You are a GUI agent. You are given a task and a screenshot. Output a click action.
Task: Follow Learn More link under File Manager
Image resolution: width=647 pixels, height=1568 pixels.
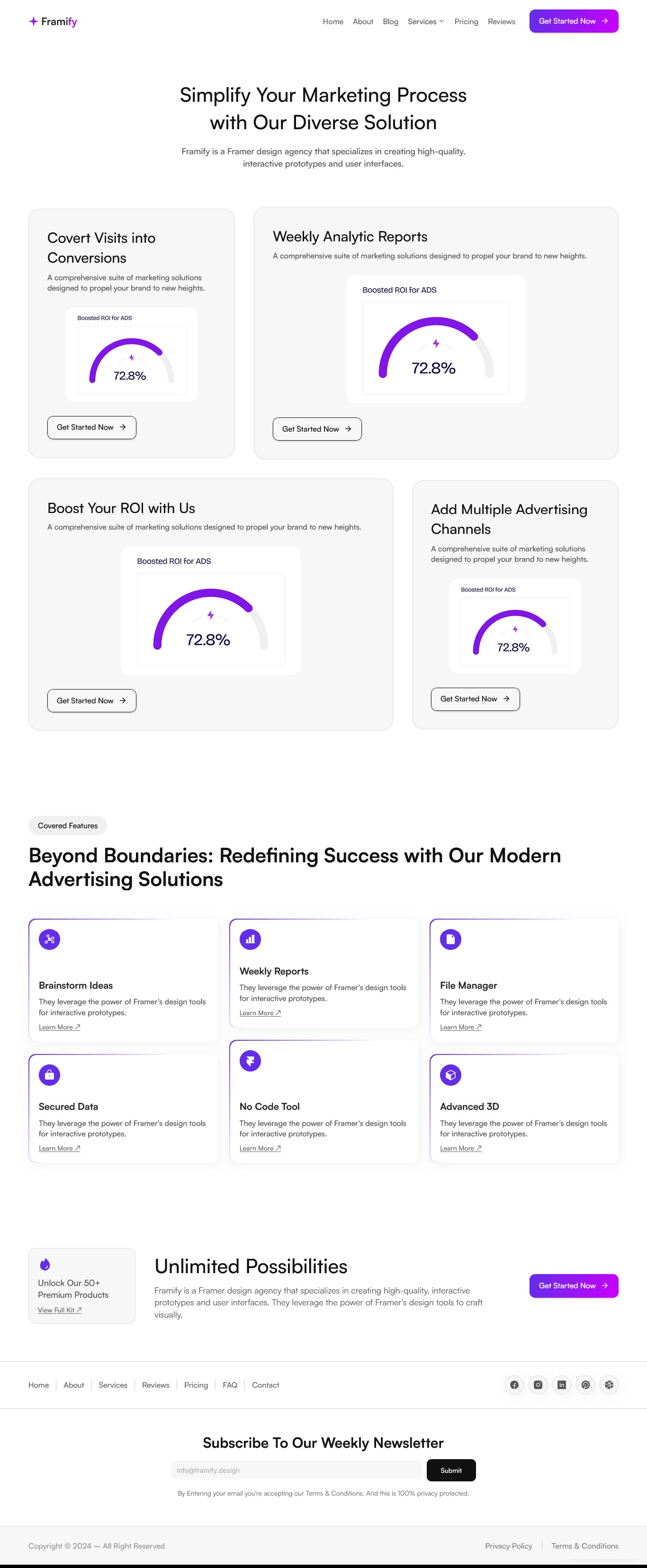460,1027
